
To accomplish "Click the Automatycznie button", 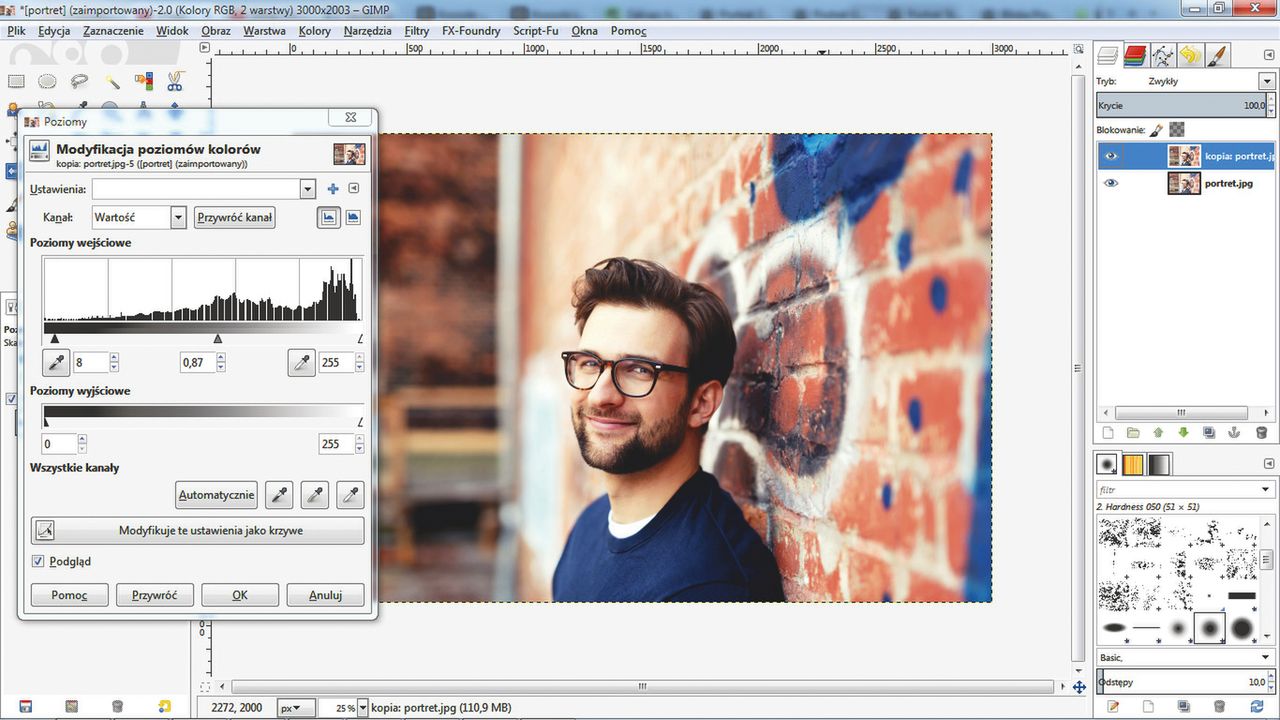I will (x=217, y=494).
